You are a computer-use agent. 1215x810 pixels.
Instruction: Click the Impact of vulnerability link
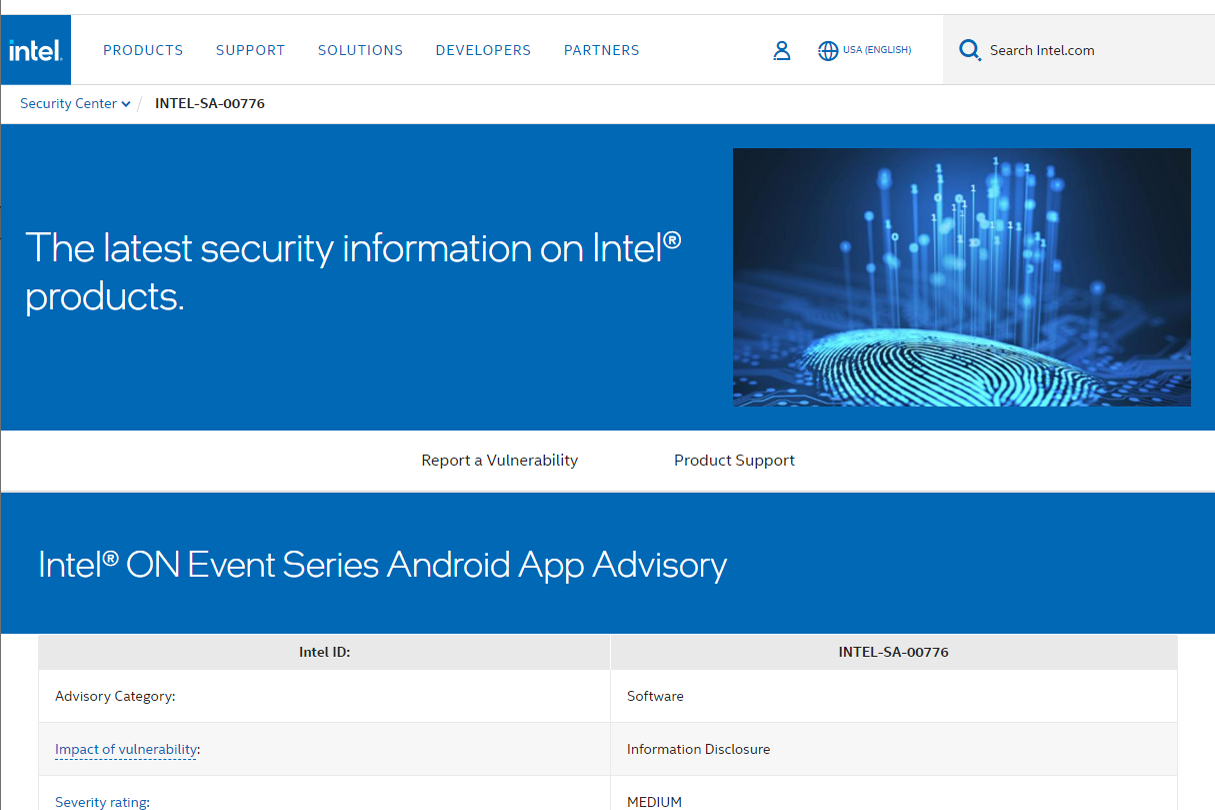(x=125, y=748)
